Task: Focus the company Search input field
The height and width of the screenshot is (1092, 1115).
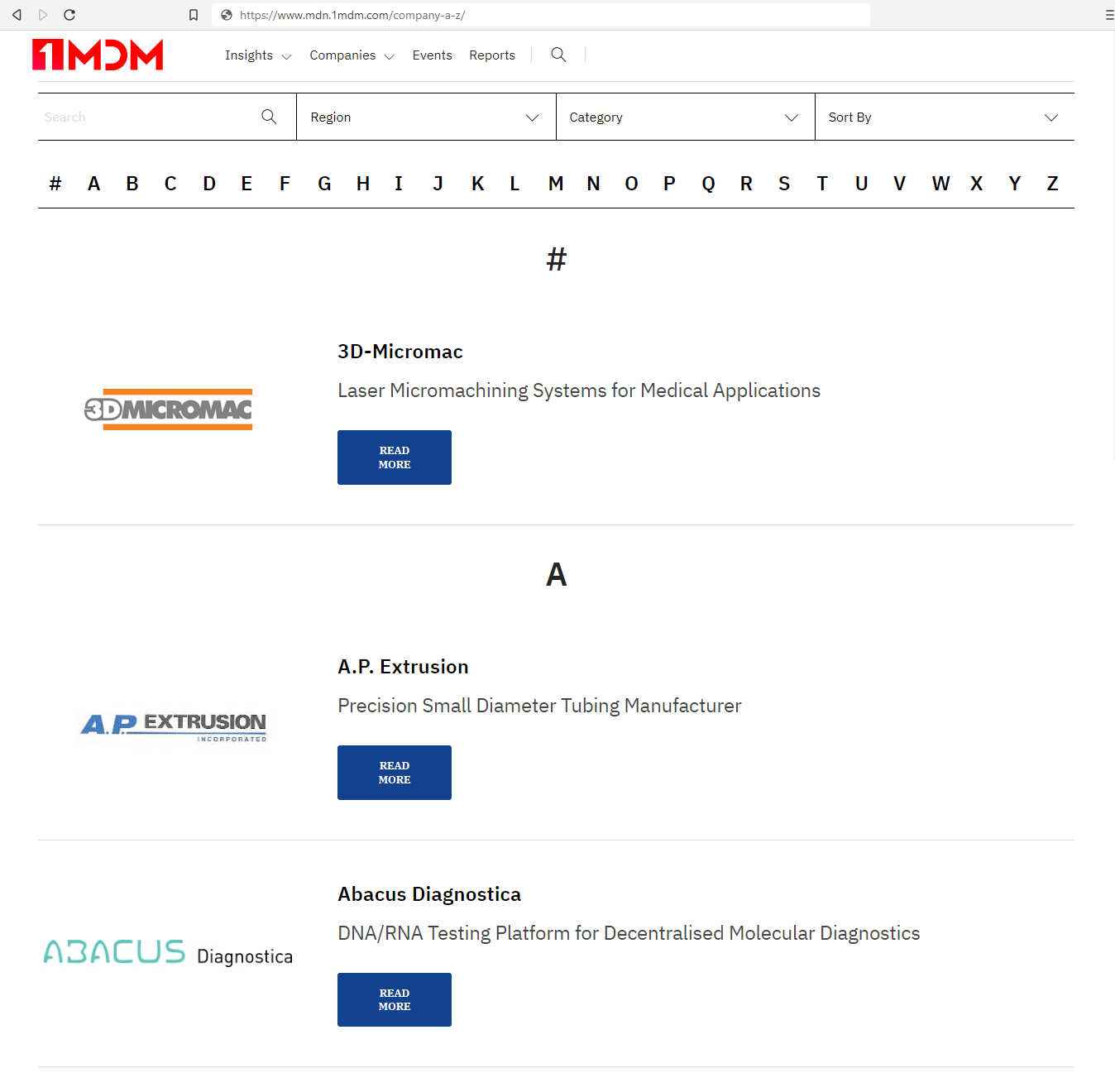Action: [149, 117]
